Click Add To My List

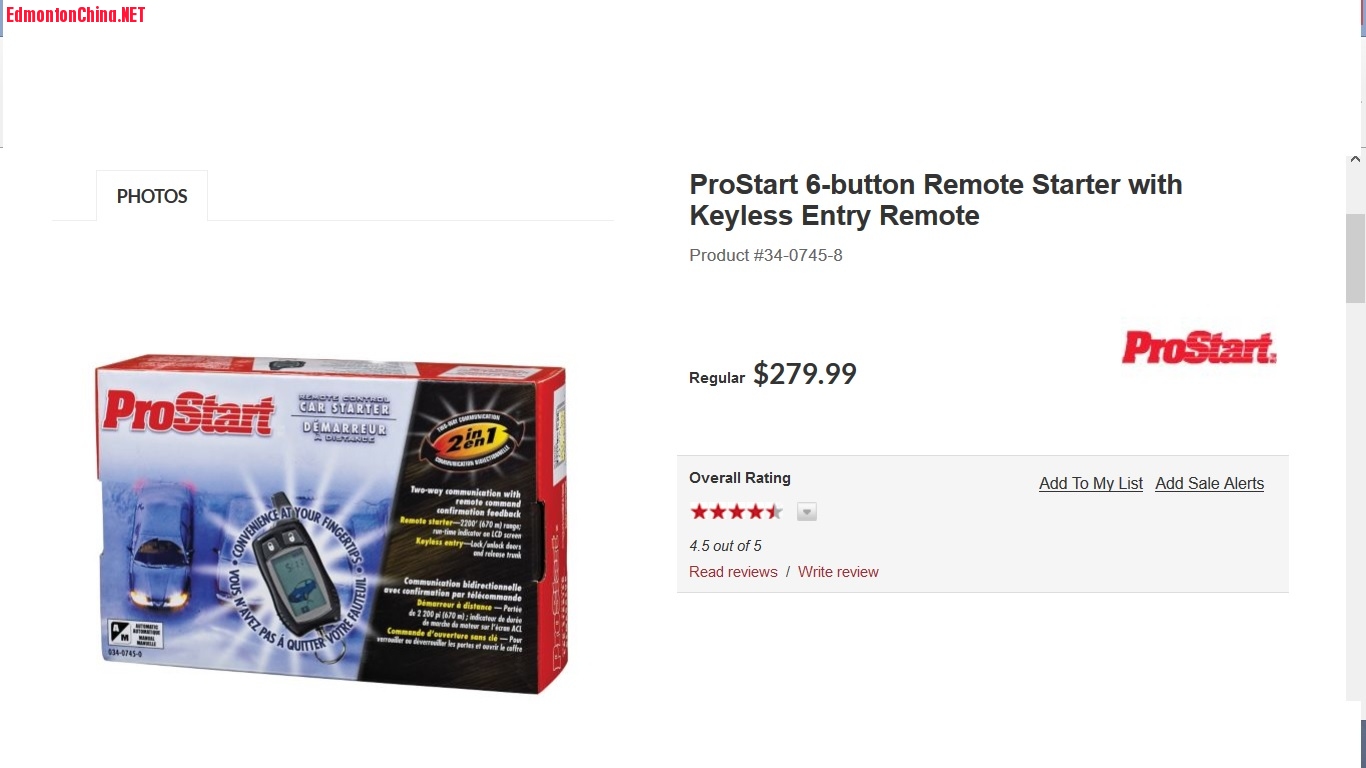point(1091,483)
